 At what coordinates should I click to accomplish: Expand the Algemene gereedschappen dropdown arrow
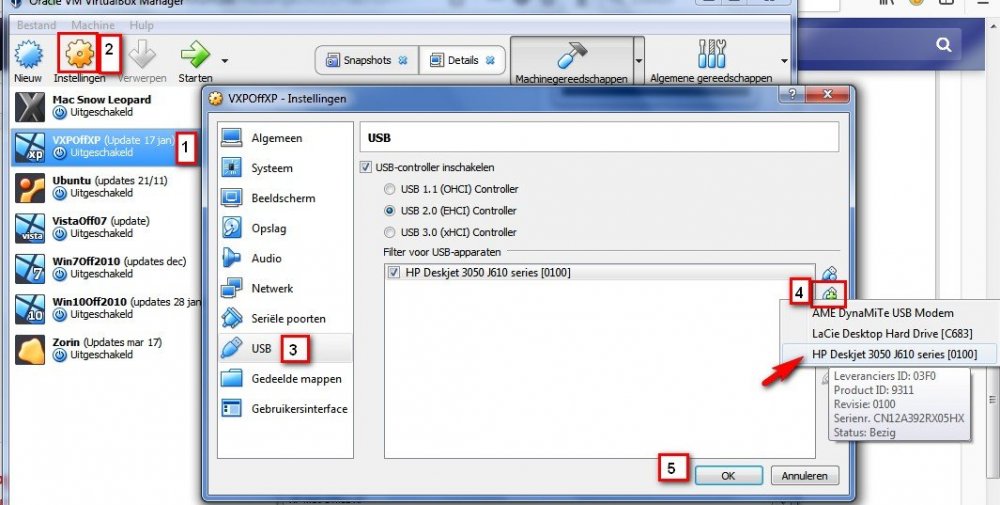[x=784, y=61]
